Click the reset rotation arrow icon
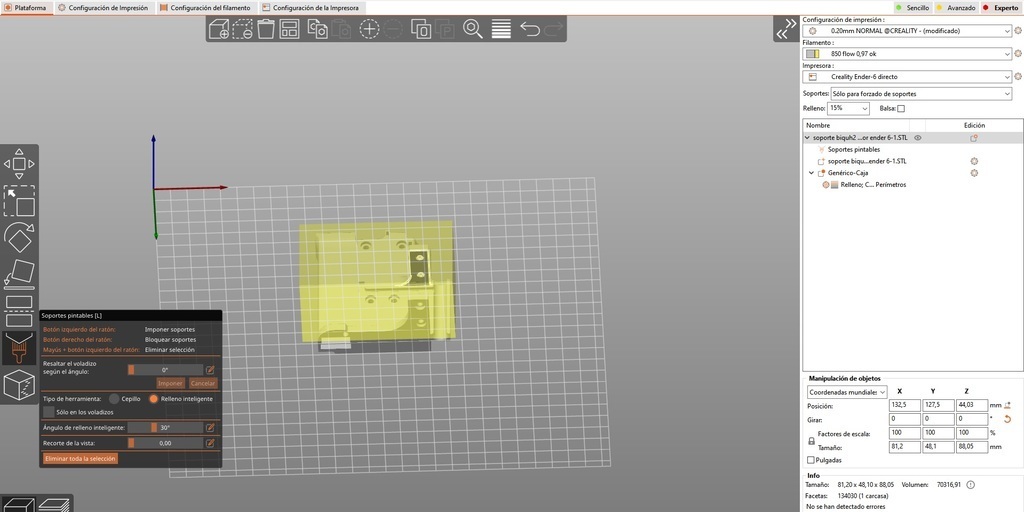The image size is (1024, 512). pyautogui.click(x=1008, y=419)
